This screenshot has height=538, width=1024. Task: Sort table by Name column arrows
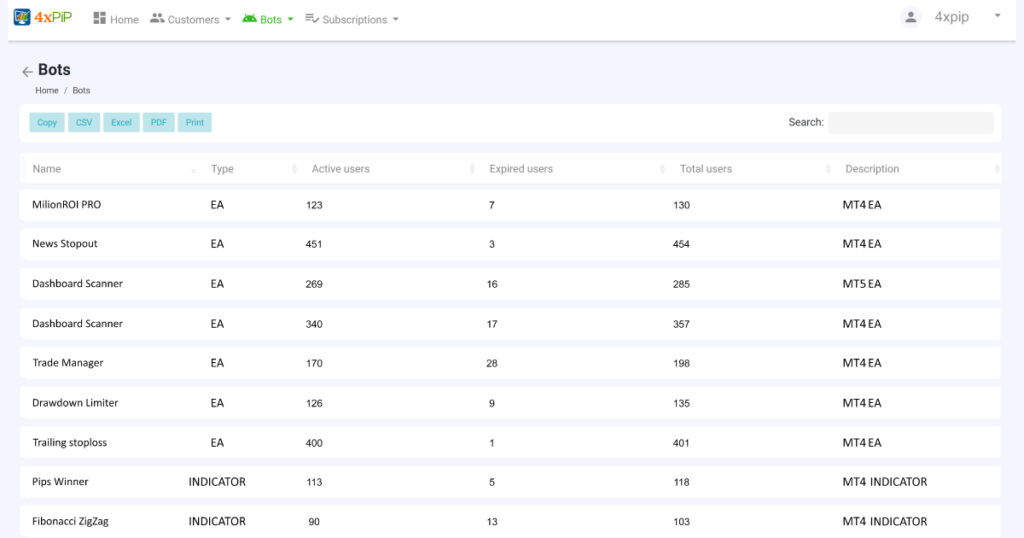pyautogui.click(x=193, y=170)
